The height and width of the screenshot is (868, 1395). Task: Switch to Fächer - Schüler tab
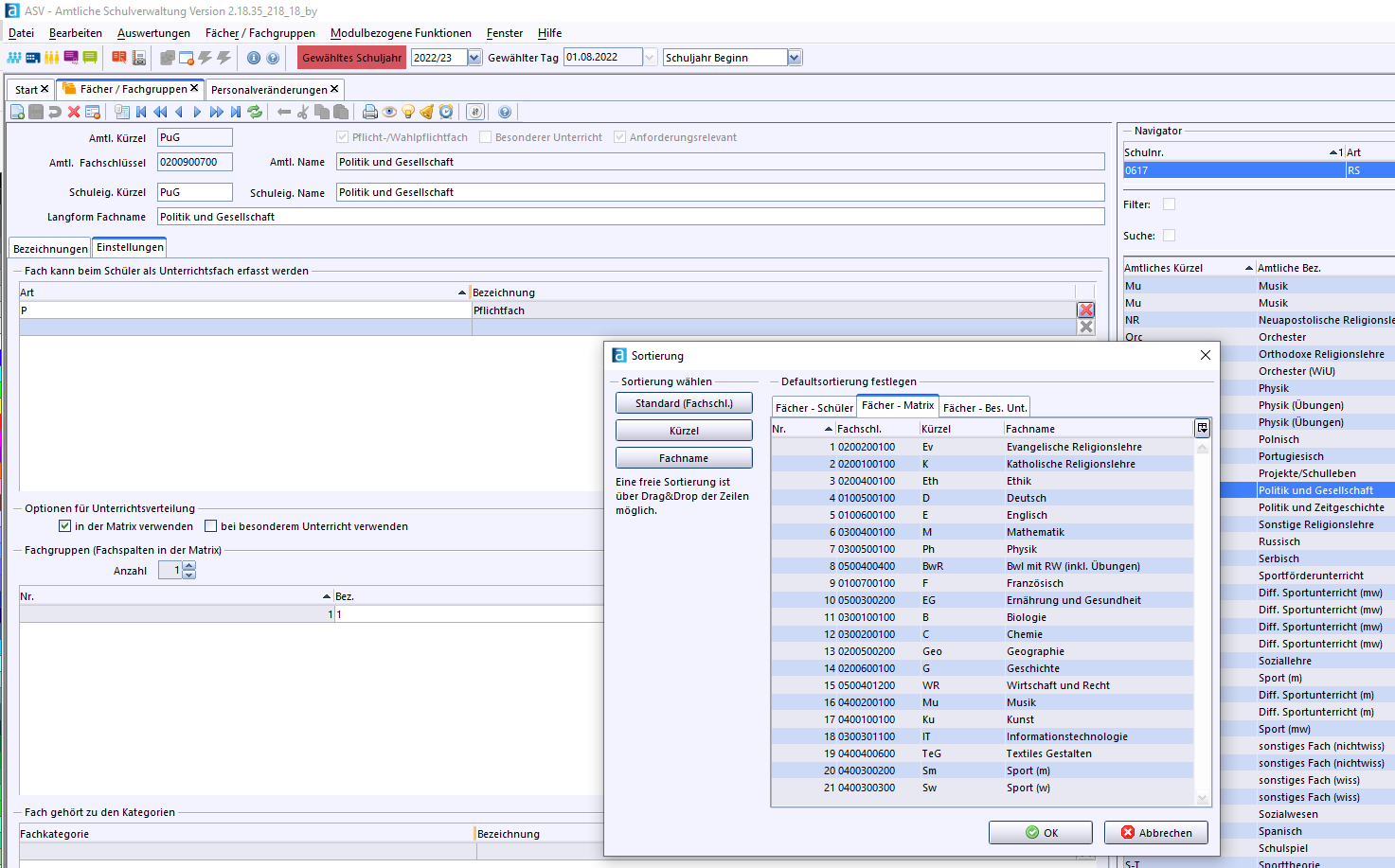tap(814, 408)
